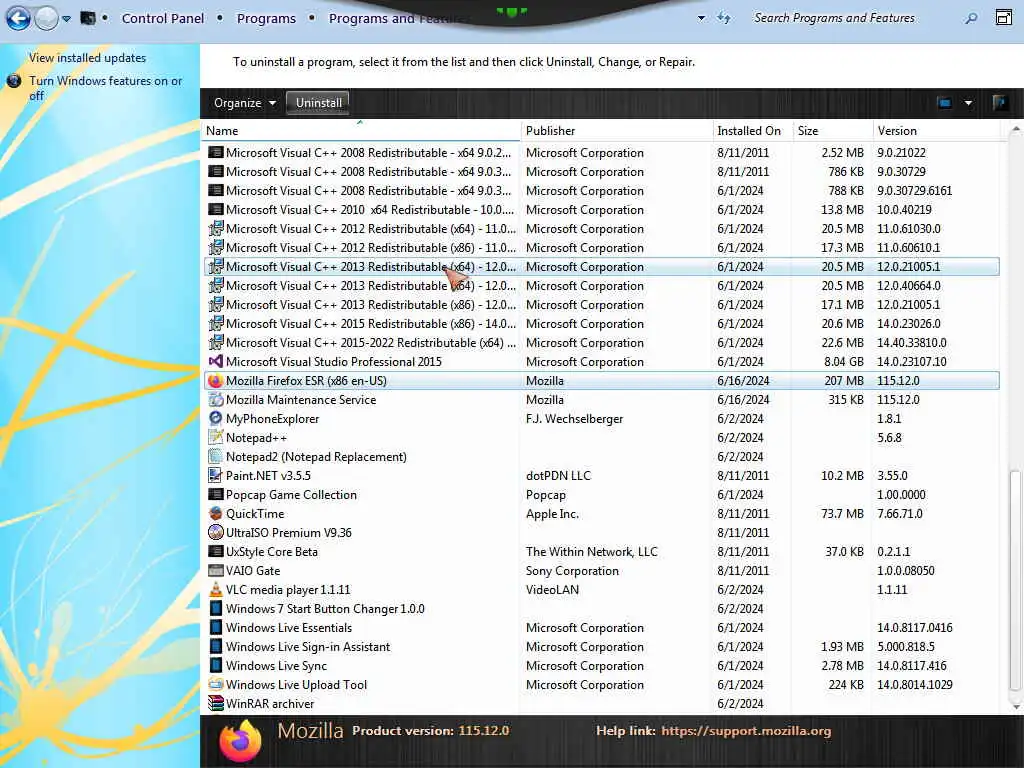Sort by the Installed On column header
1024x768 pixels.
(752, 131)
